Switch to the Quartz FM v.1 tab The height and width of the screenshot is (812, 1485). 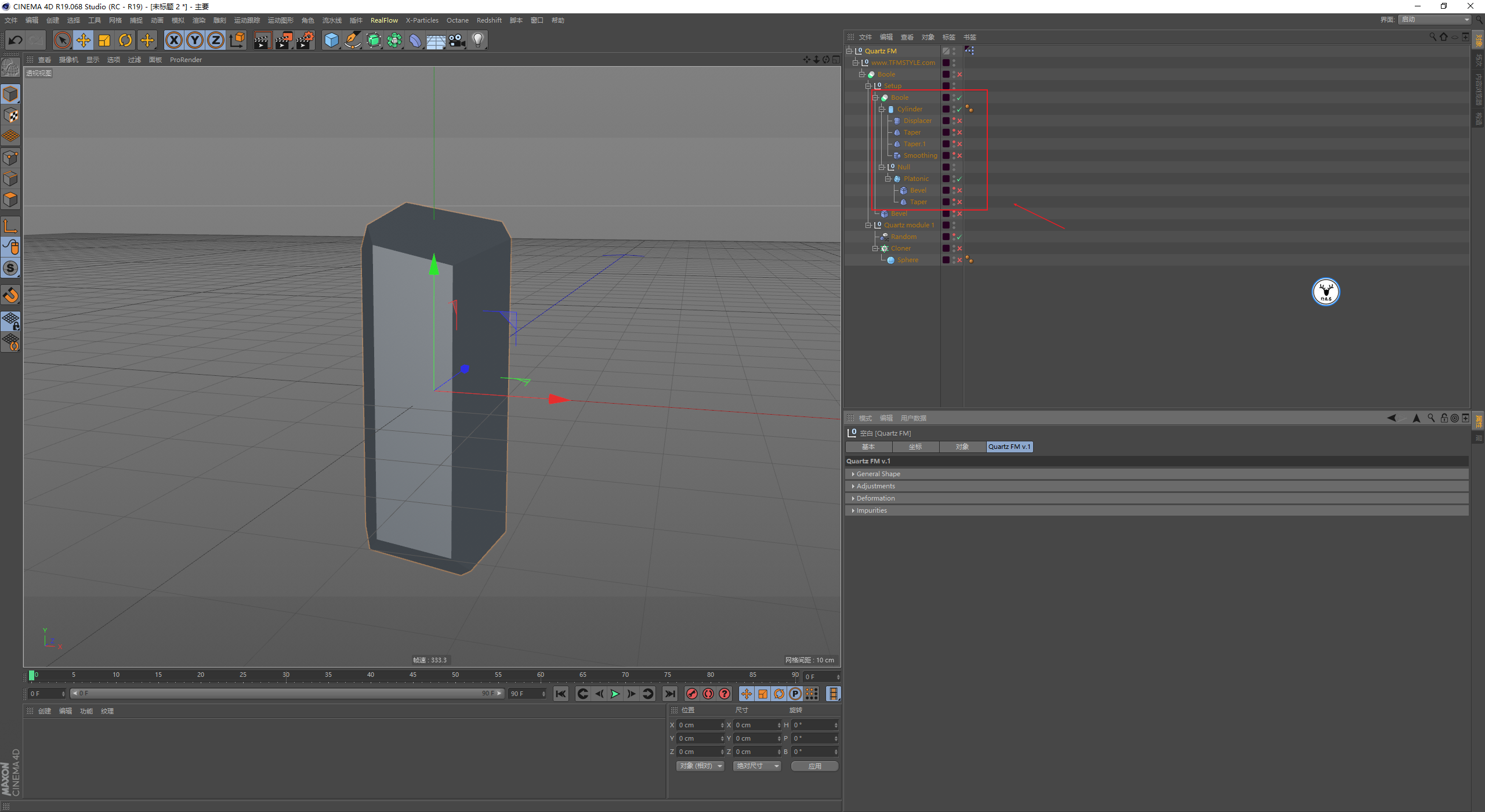point(1009,447)
